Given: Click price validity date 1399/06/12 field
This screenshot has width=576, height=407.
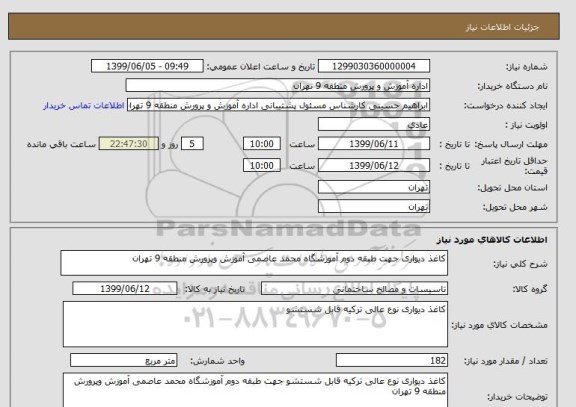Looking at the screenshot, I should coord(374,165).
